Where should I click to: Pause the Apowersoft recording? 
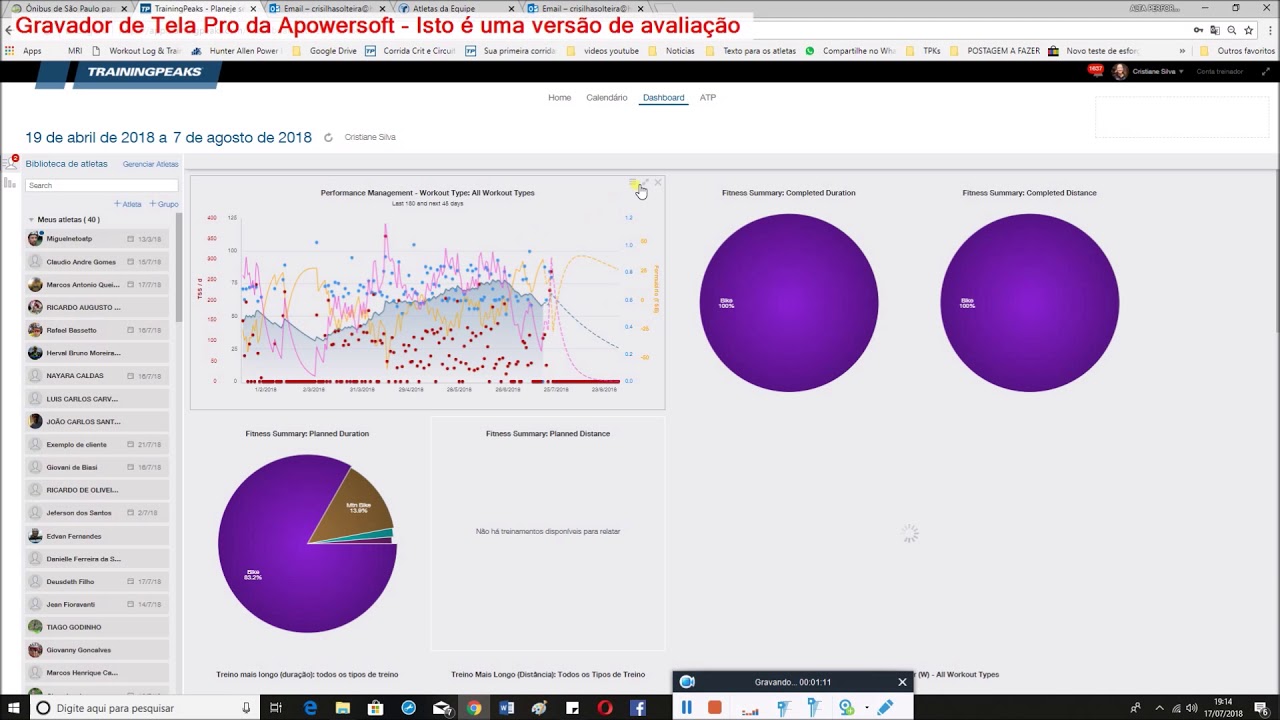[x=687, y=707]
